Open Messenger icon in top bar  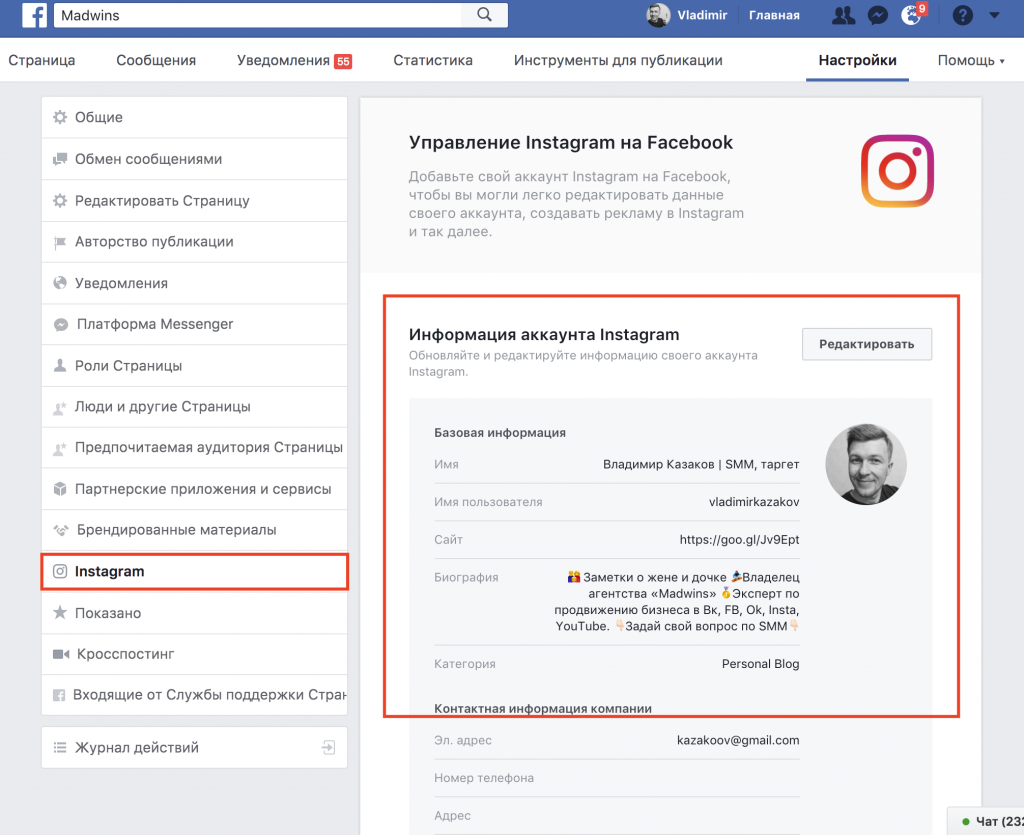(x=877, y=15)
